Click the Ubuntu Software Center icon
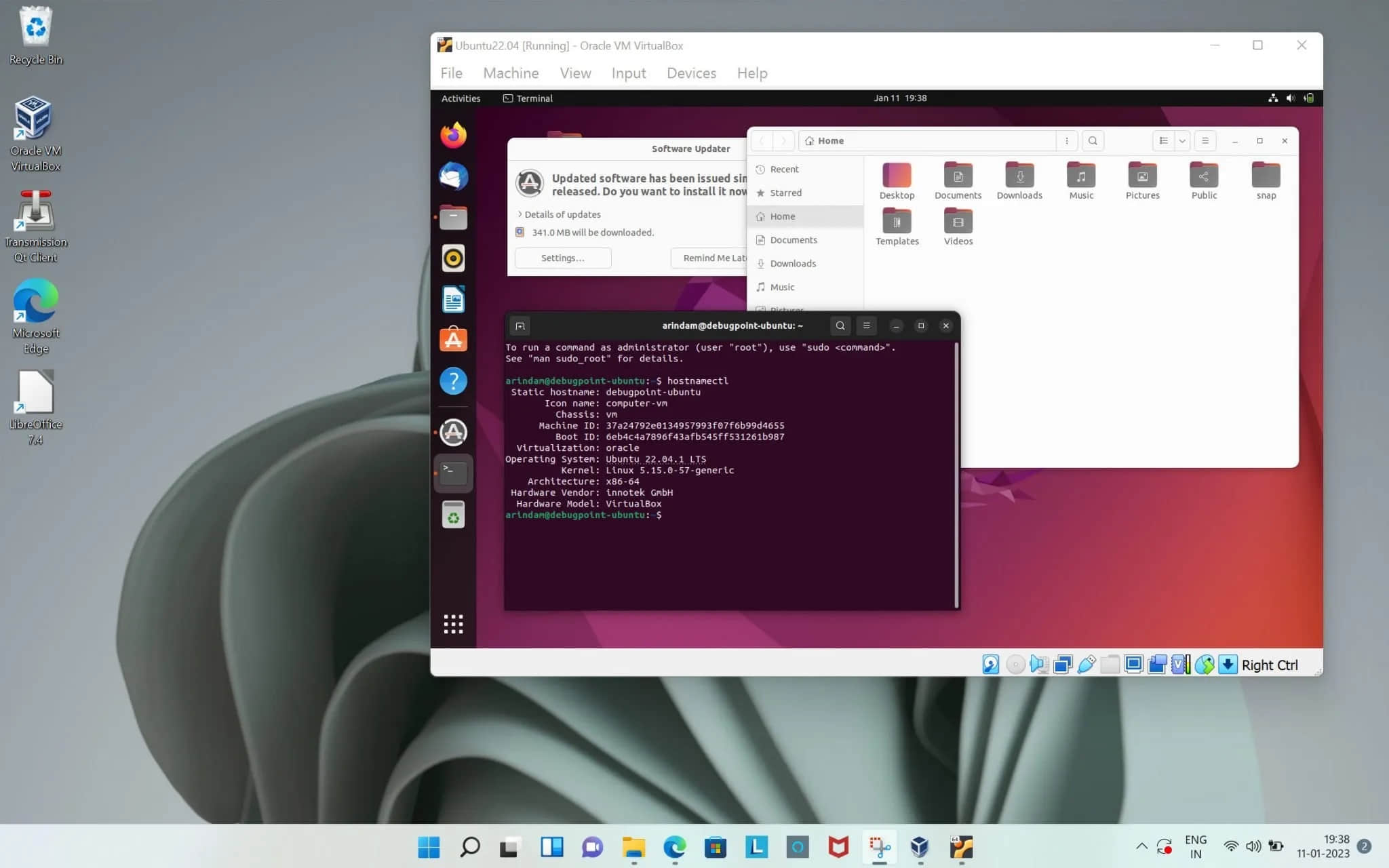 click(454, 339)
